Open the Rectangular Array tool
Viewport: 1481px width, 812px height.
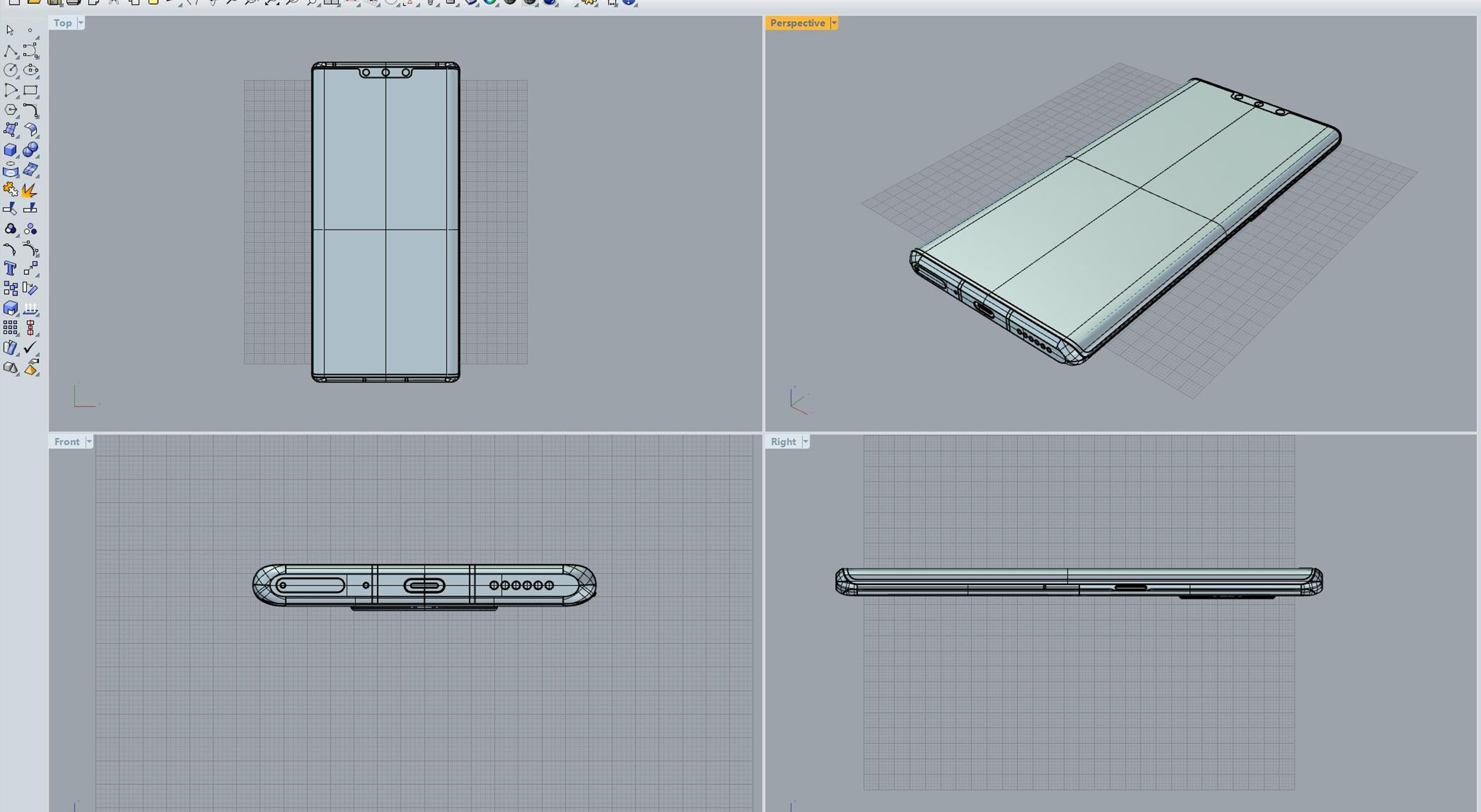tap(10, 328)
